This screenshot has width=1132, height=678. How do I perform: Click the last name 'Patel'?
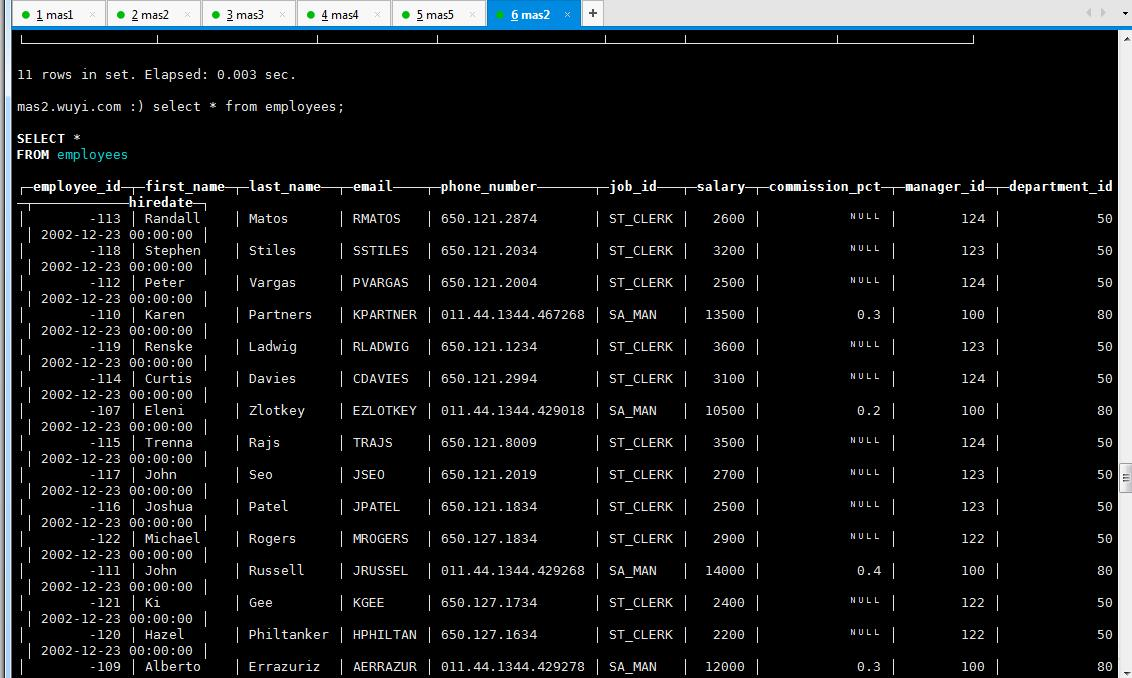point(269,506)
